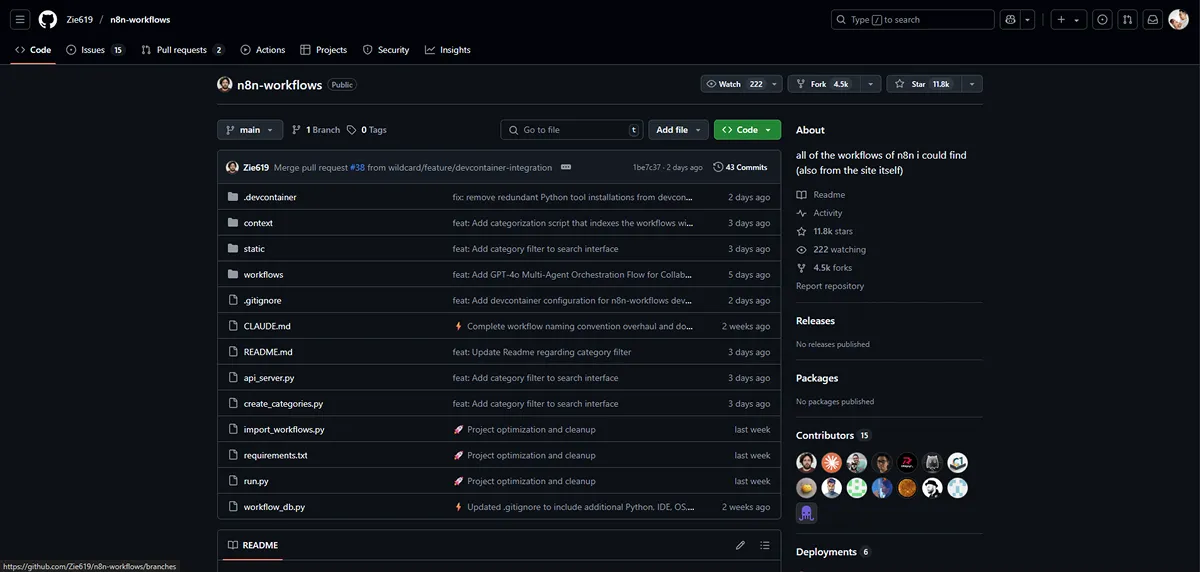This screenshot has height=573, width=1200.
Task: Click the create new plus button
Action: pos(1061,19)
